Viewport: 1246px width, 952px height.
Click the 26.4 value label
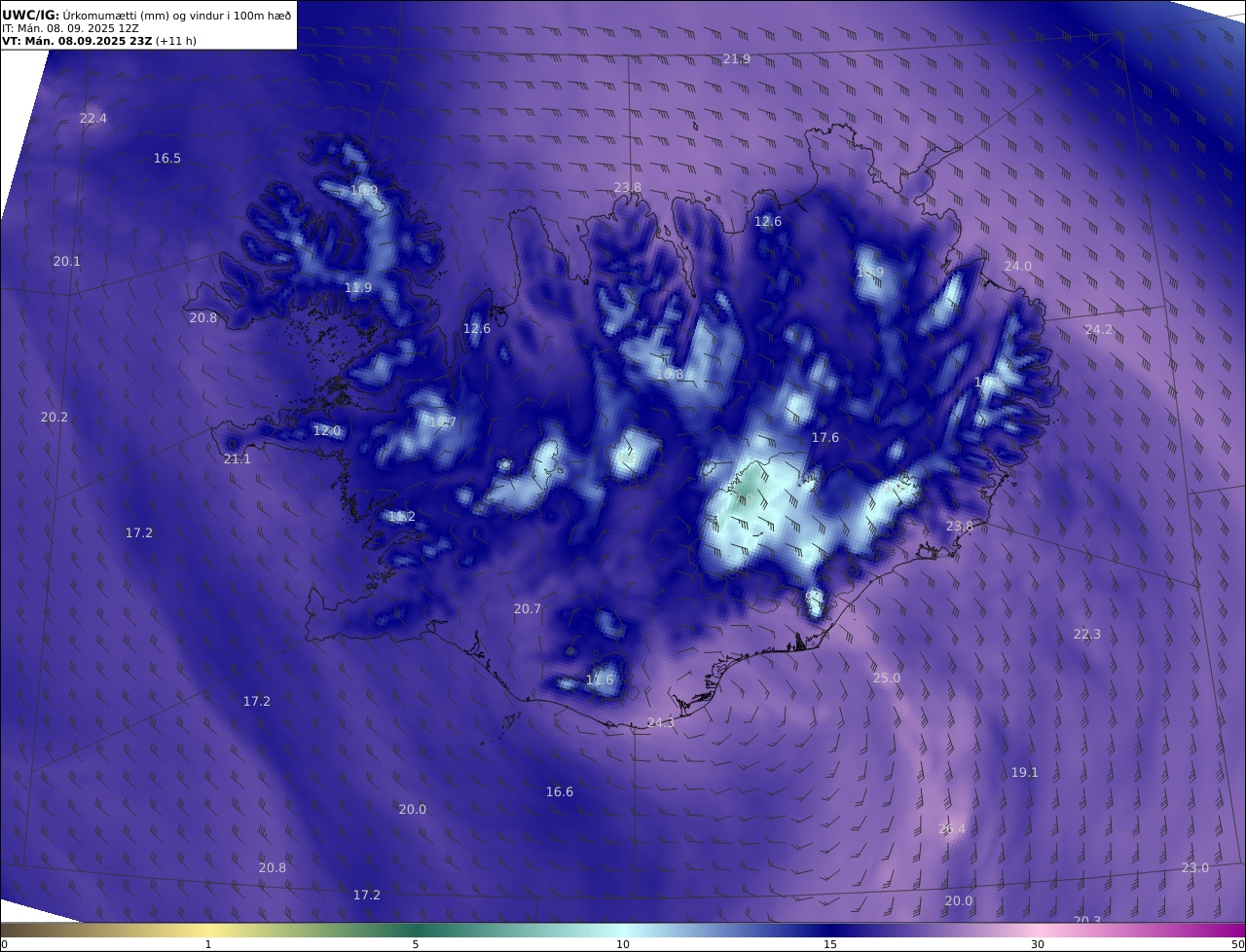pyautogui.click(x=952, y=829)
